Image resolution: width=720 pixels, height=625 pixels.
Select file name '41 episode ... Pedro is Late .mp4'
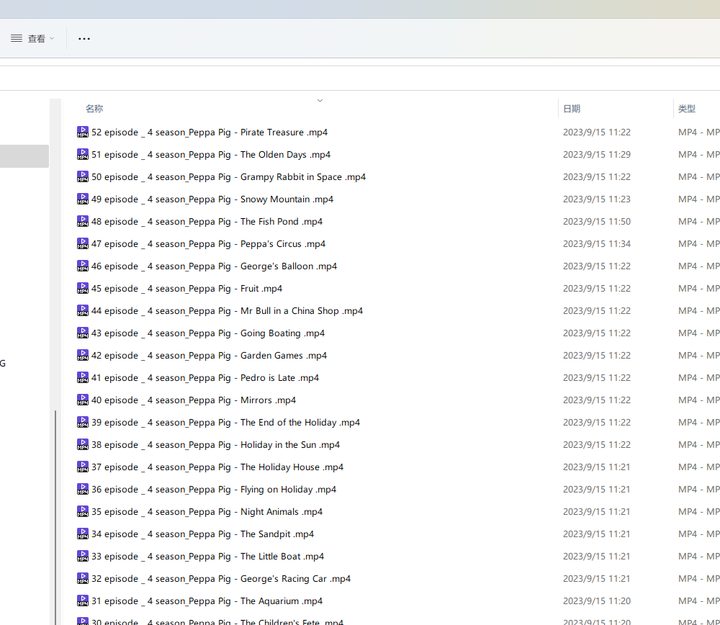pyautogui.click(x=205, y=377)
